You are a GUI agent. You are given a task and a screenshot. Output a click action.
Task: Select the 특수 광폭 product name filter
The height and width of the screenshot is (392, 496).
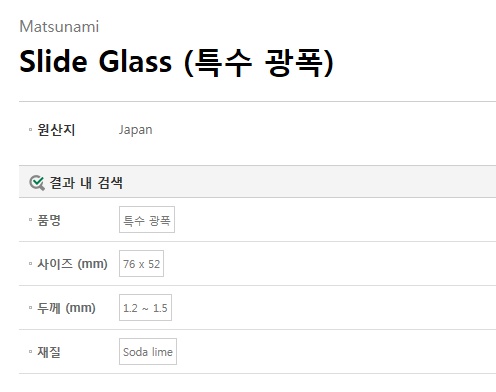(147, 220)
